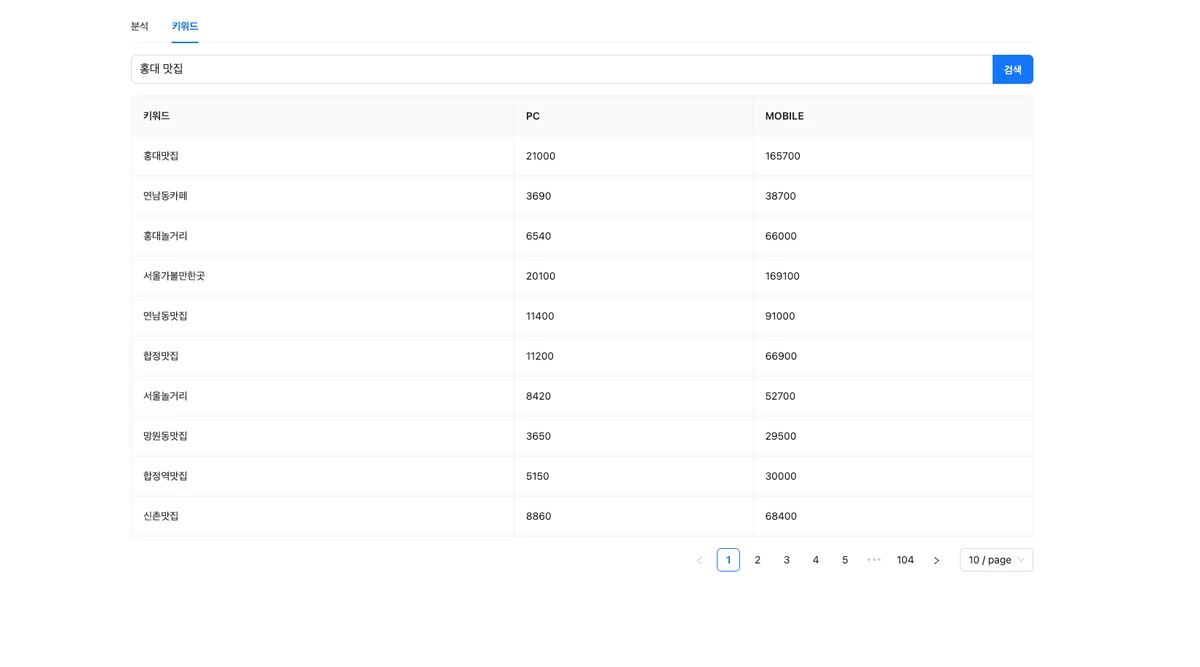Screen dimensions: 1200x667
Task: Click the 키워드 column header
Action: click(323, 116)
